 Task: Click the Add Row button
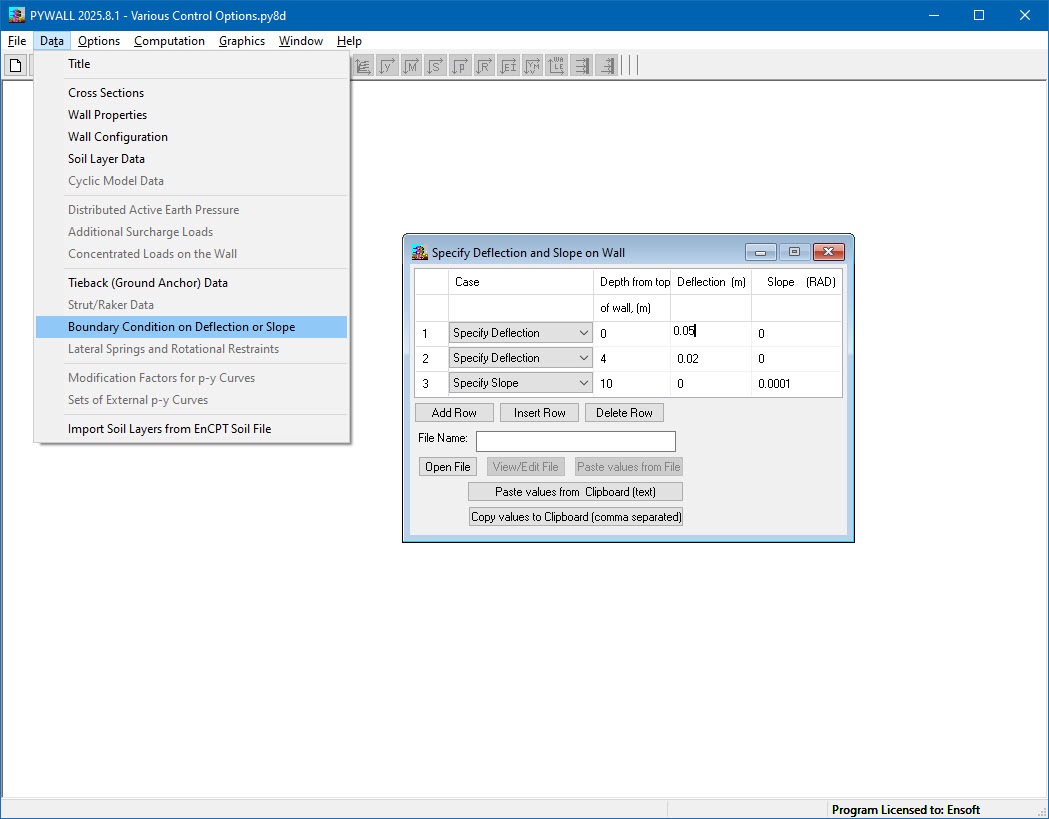click(x=454, y=412)
